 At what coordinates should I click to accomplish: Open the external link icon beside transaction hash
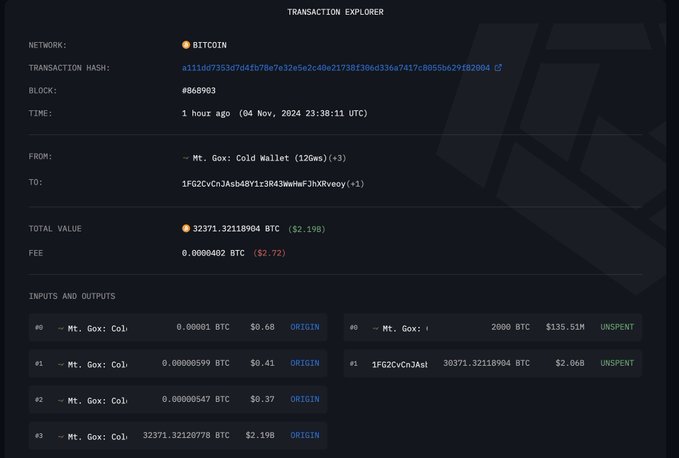[x=498, y=68]
